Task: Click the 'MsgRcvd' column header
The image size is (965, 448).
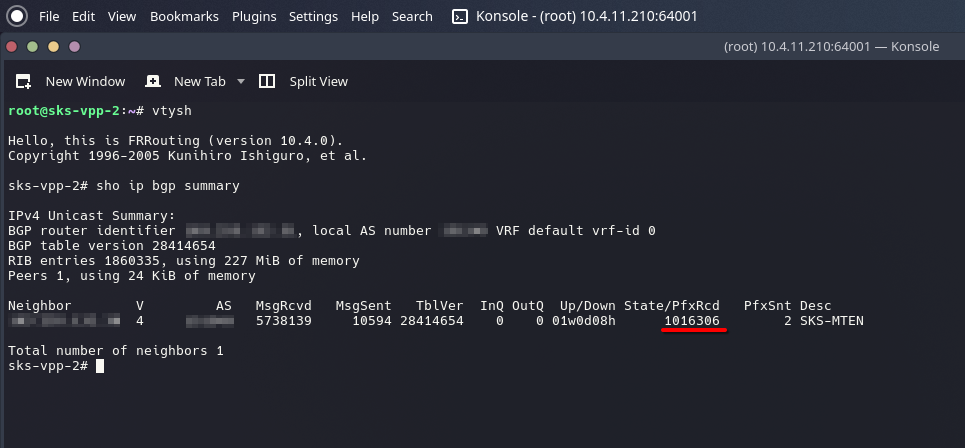Action: click(284, 306)
